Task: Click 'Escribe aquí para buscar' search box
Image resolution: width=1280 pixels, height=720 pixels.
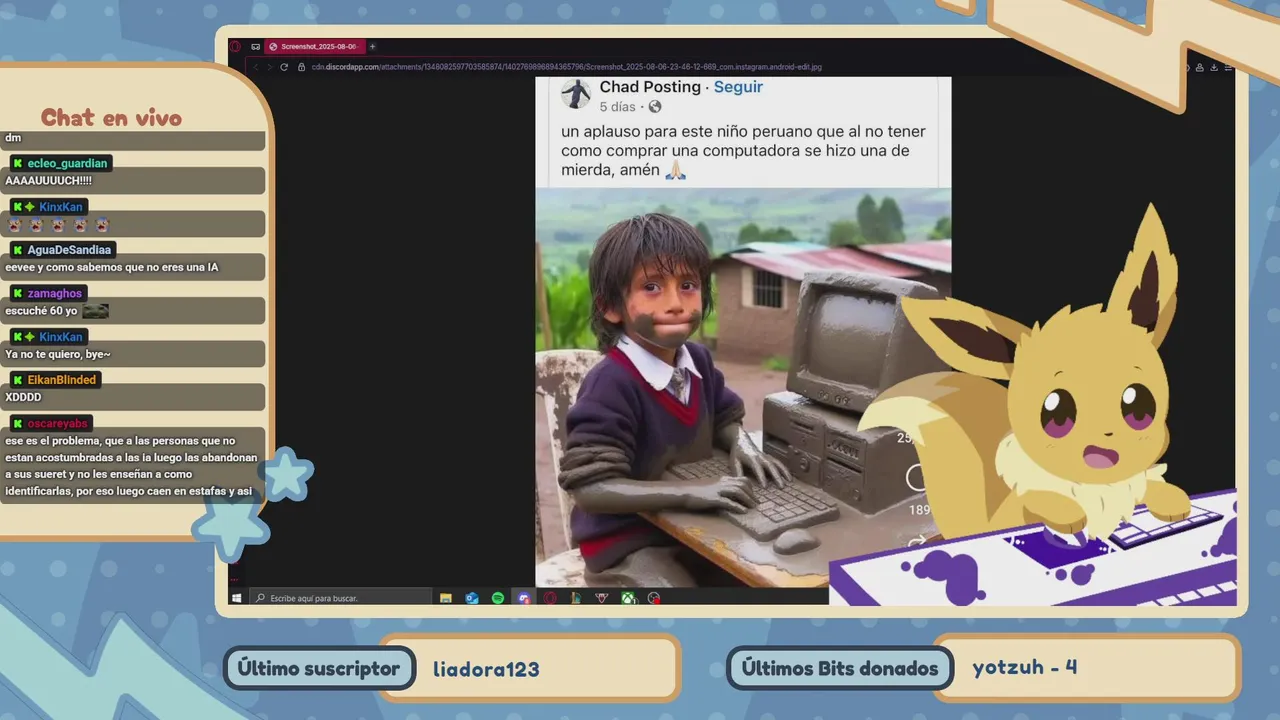Action: tap(340, 598)
